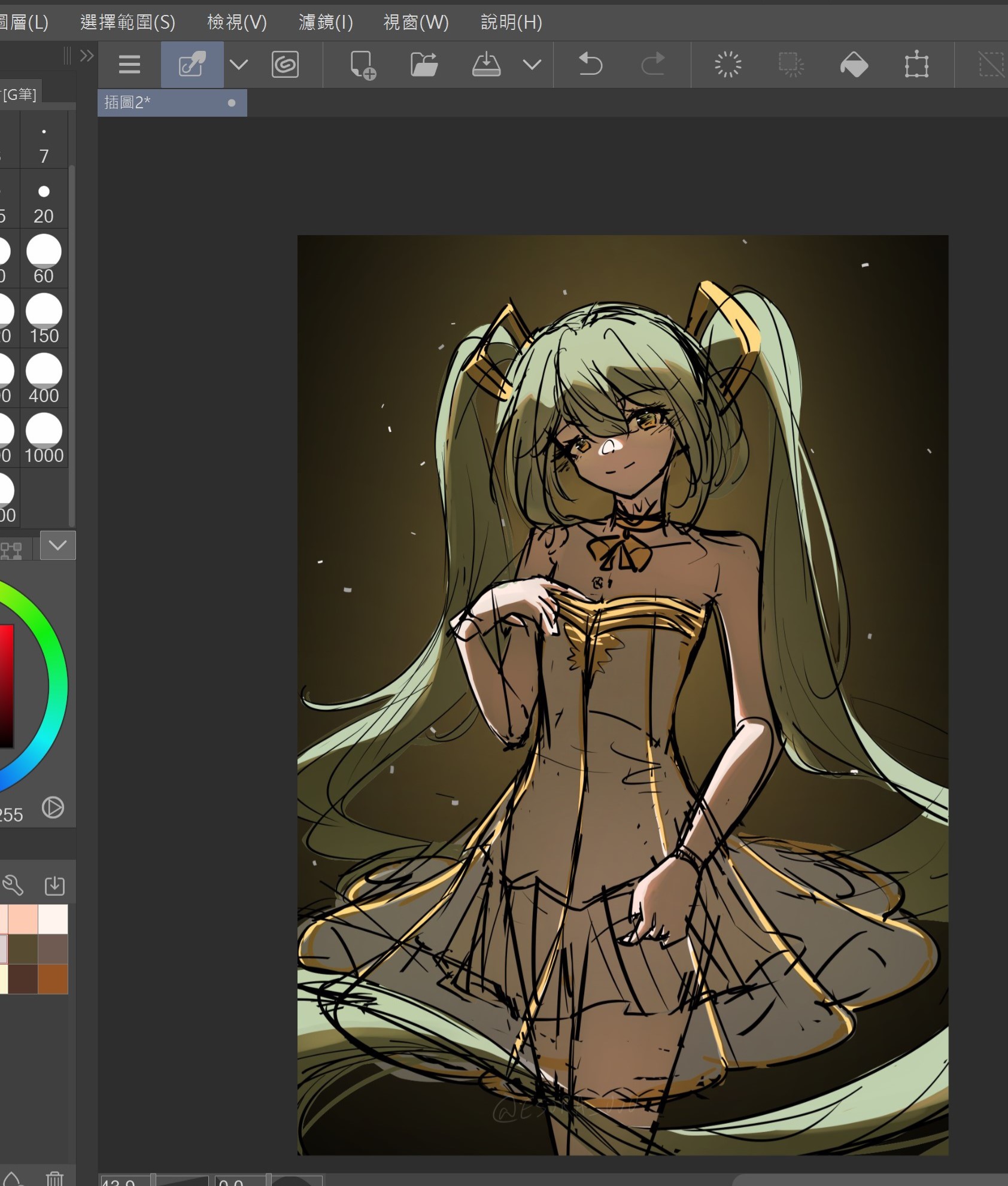The image size is (1008, 1186).
Task: Expand the chevron dropdown below brush sizes
Action: pyautogui.click(x=57, y=545)
